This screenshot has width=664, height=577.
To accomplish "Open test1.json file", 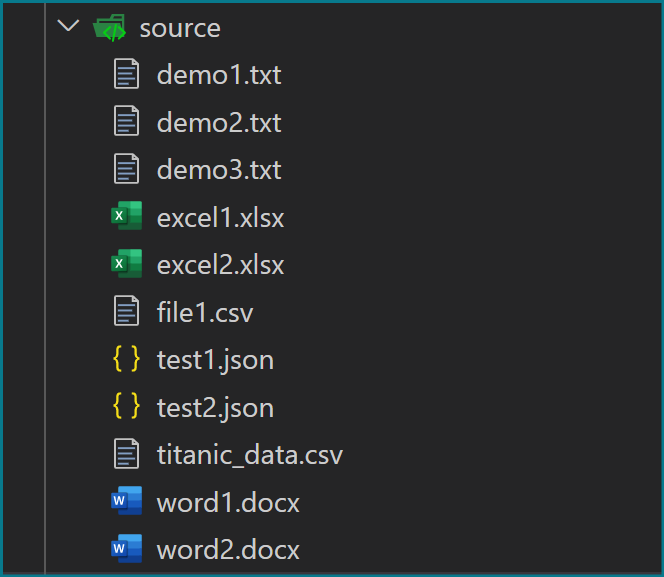I will (x=215, y=361).
